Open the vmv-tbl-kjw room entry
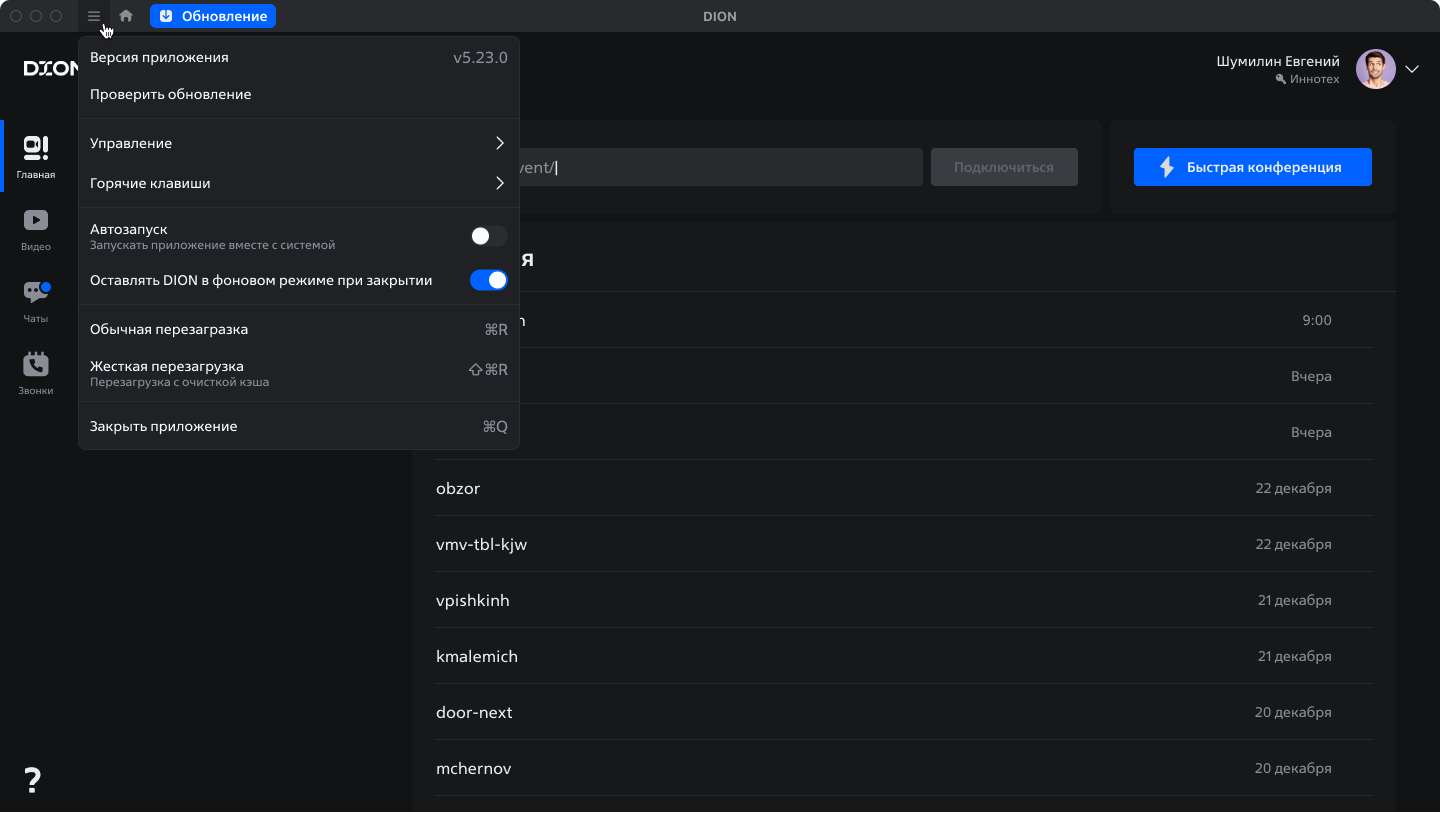 click(x=904, y=544)
